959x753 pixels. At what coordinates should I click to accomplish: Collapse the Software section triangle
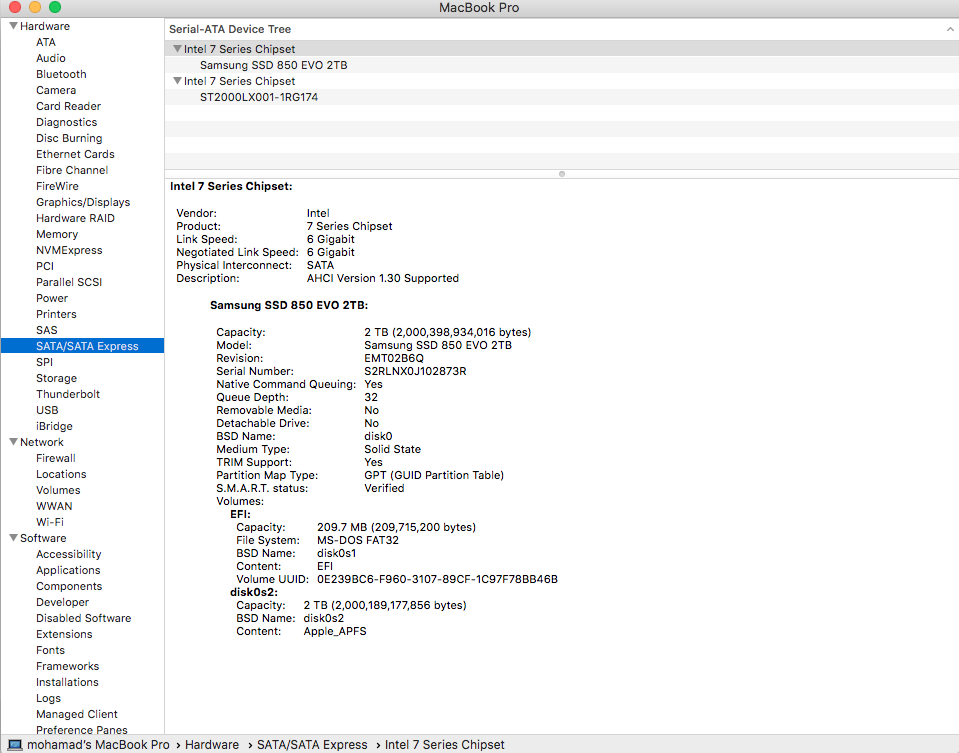tap(13, 538)
